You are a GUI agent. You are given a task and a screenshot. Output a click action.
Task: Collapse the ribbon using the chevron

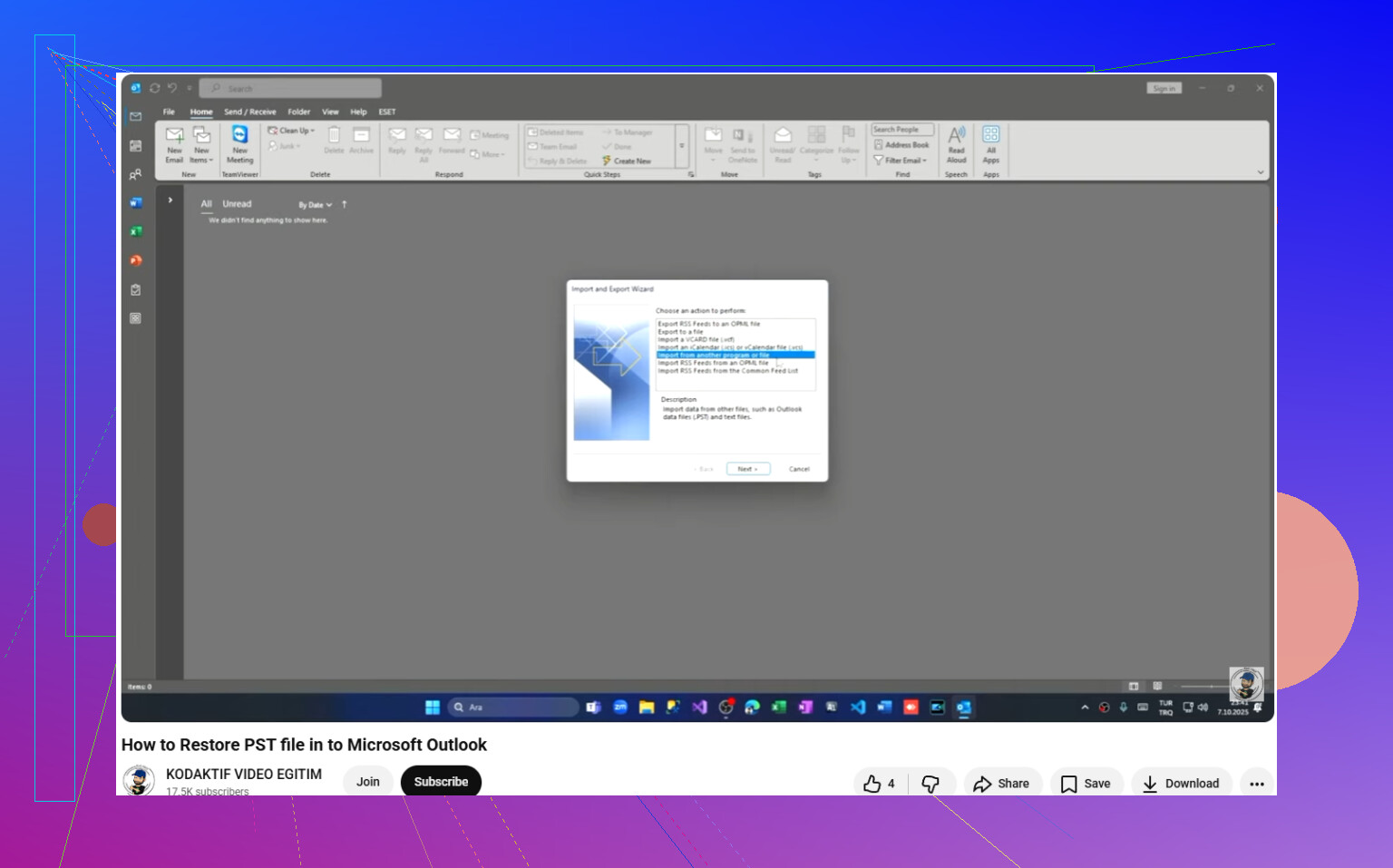tap(1260, 172)
